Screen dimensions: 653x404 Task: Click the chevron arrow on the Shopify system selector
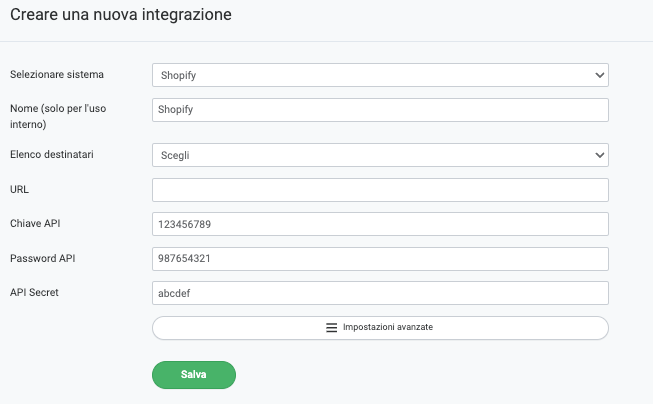[599, 75]
